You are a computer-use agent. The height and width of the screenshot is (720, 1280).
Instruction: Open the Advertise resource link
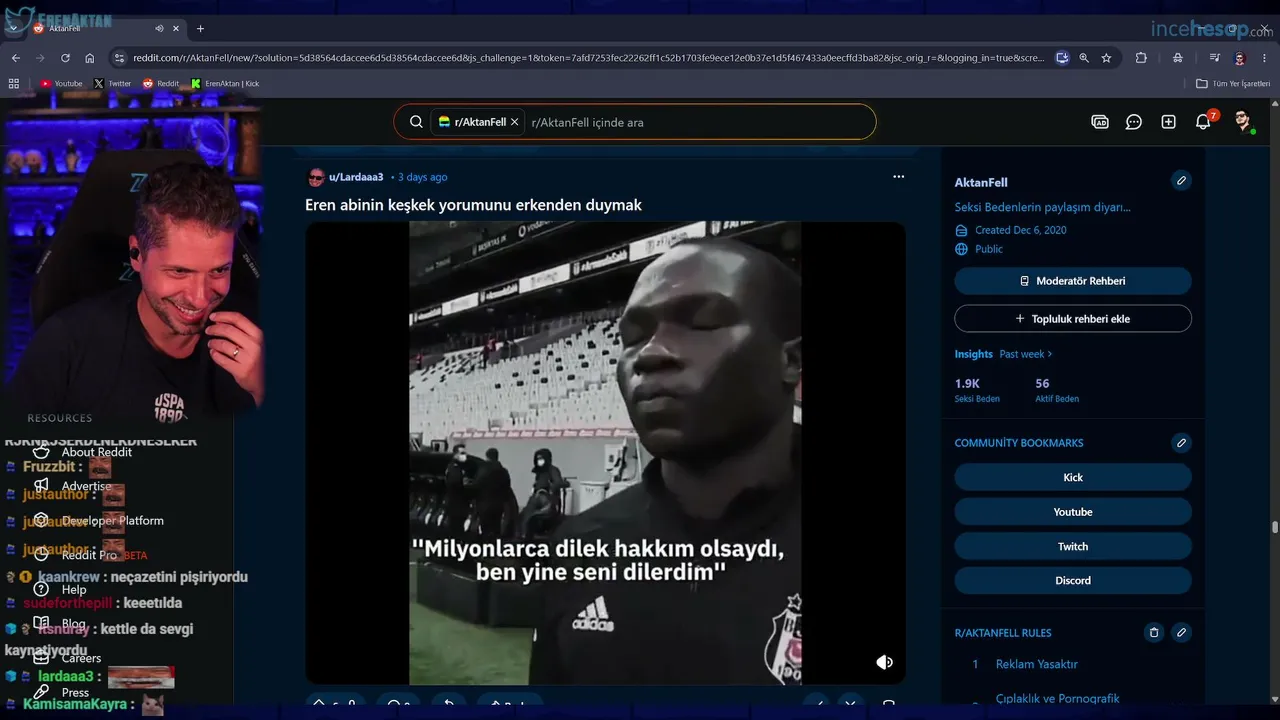coord(86,486)
